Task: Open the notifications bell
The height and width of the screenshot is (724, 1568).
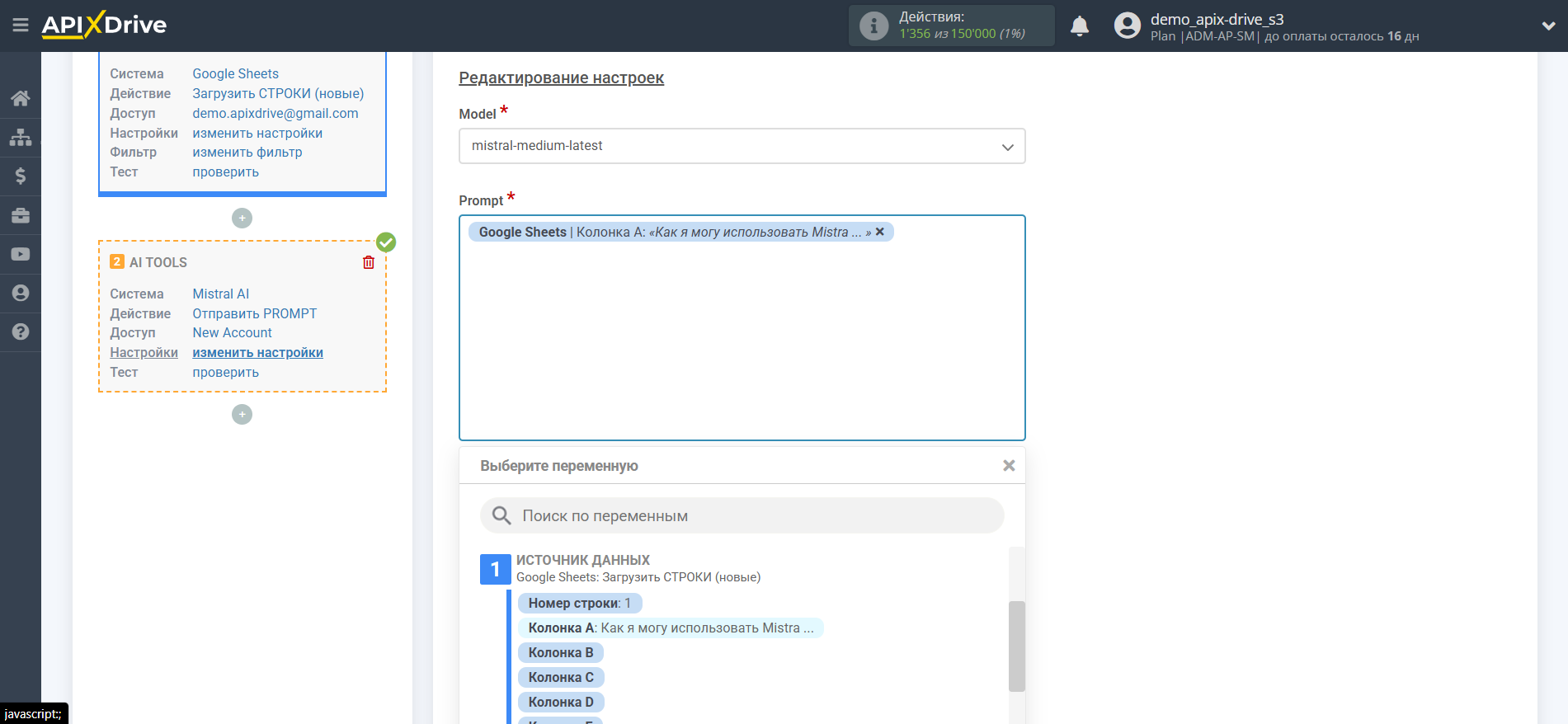Action: 1080,26
